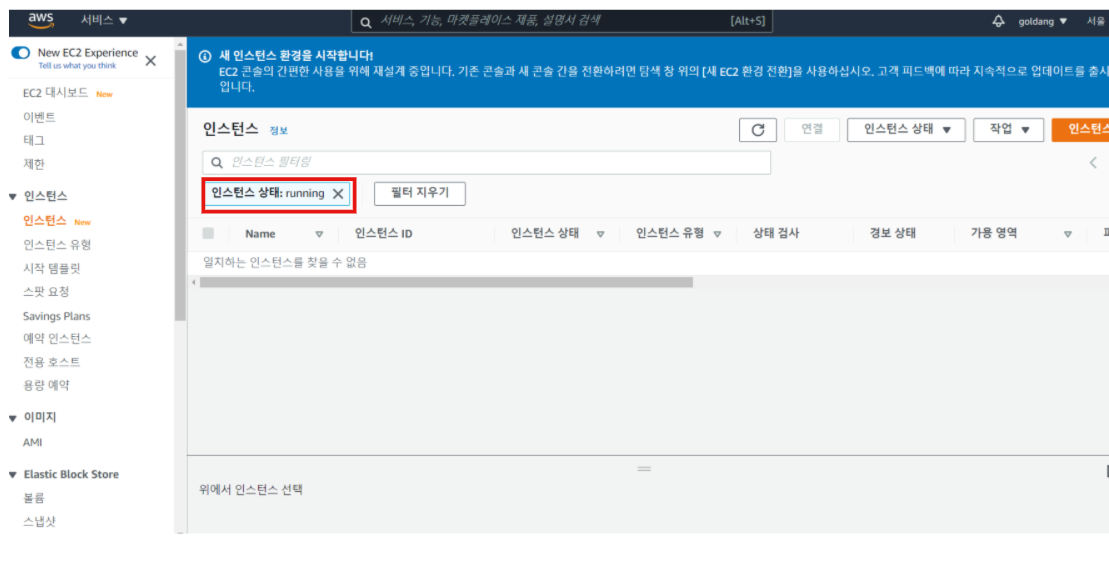Remove the running state filter with X
The height and width of the screenshot is (576, 1109).
point(338,193)
